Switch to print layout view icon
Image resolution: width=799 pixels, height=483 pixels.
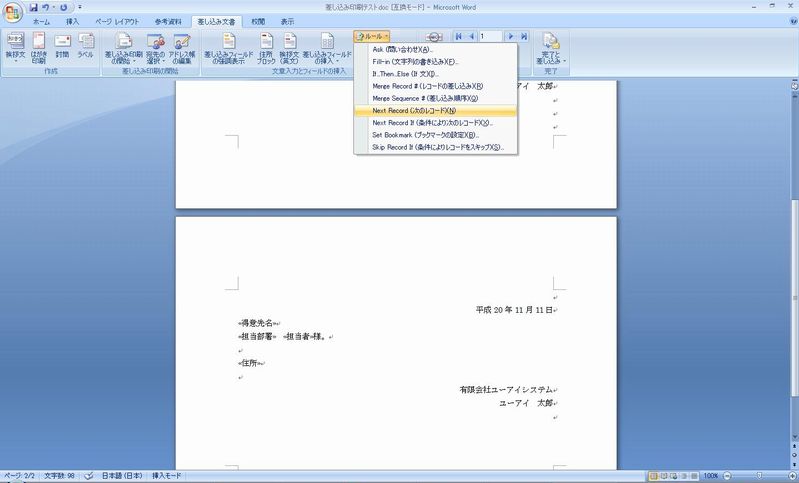(x=653, y=476)
